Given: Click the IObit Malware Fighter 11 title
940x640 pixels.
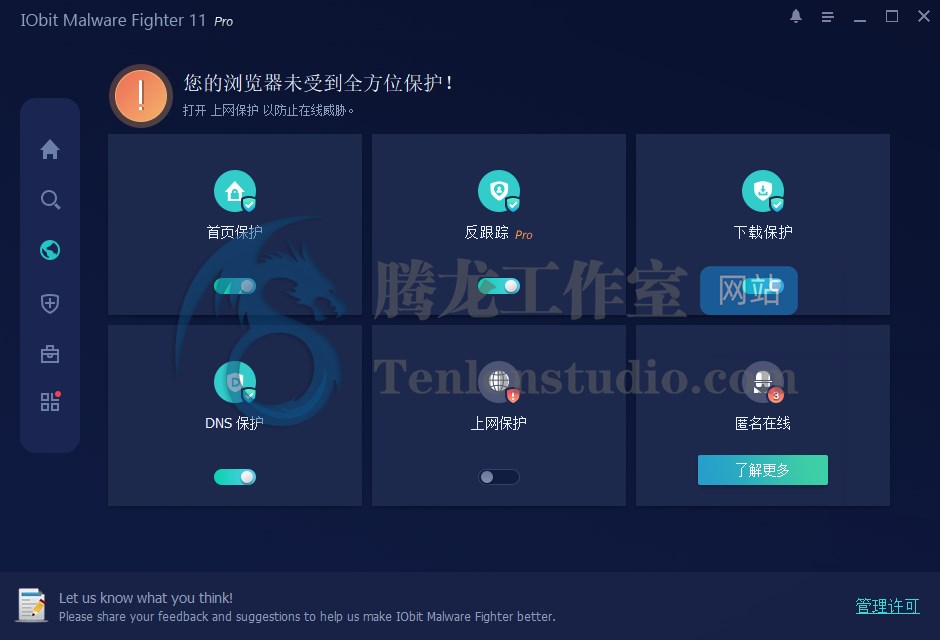Looking at the screenshot, I should [x=113, y=20].
